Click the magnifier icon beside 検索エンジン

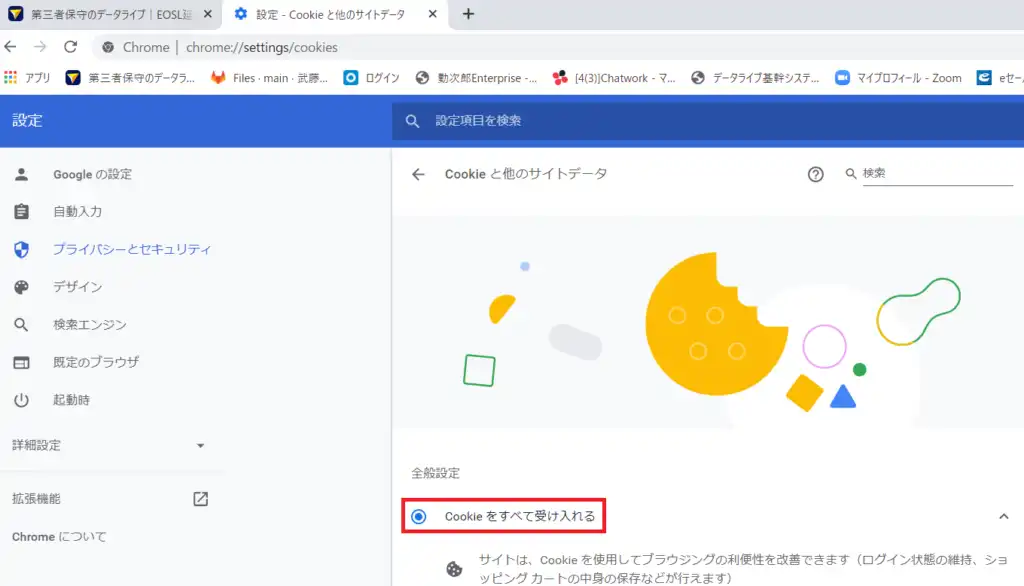point(22,325)
